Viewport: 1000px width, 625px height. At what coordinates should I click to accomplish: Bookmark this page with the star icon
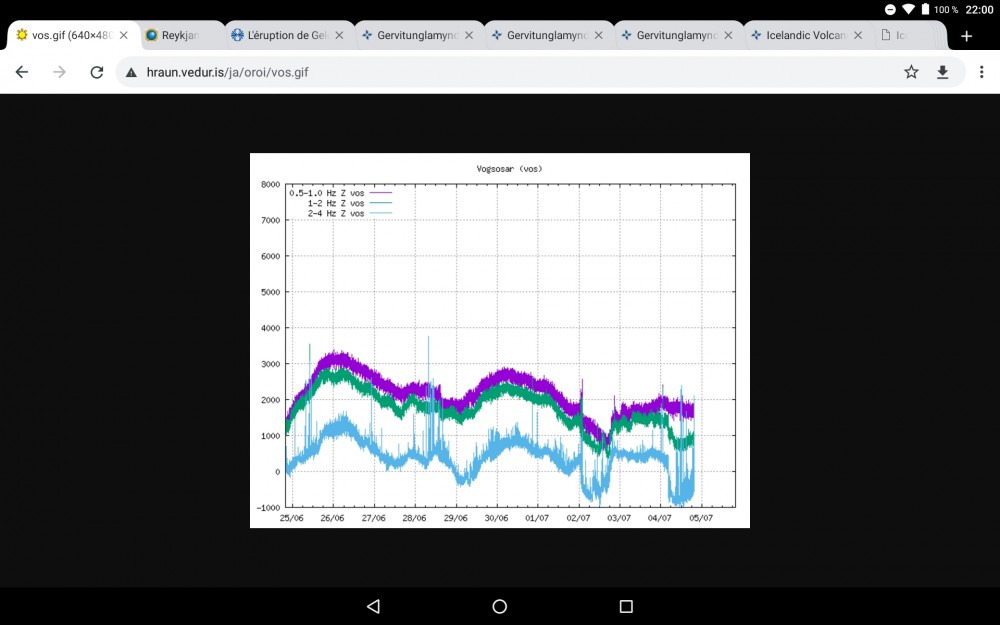click(x=911, y=72)
